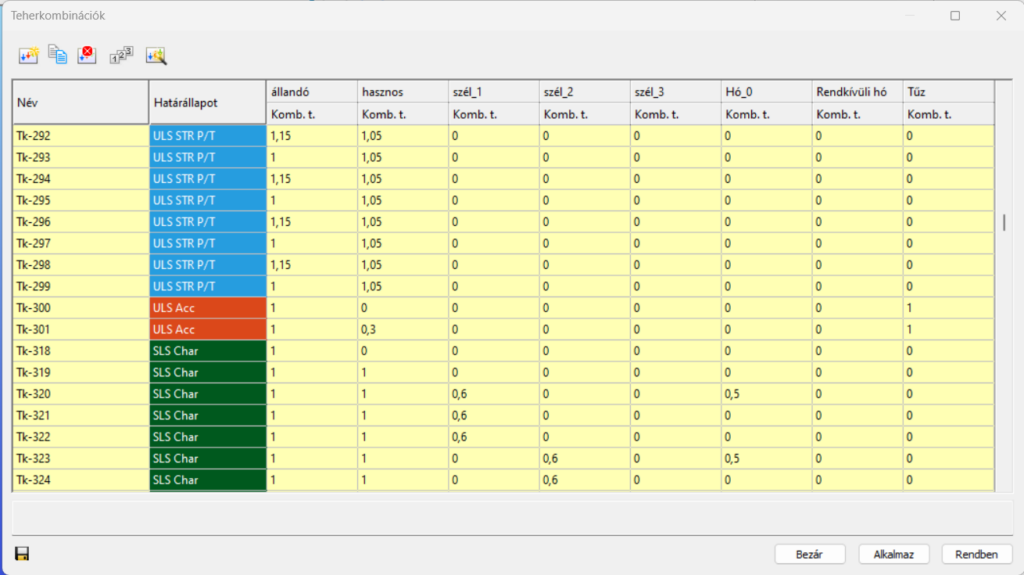
Task: Click the floppy disk save icon
Action: (22, 553)
